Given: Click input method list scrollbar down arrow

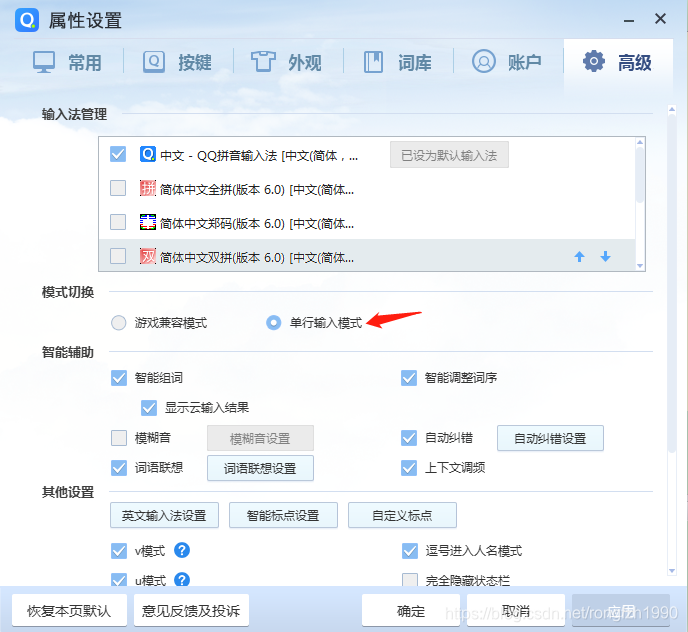Looking at the screenshot, I should coord(640,266).
